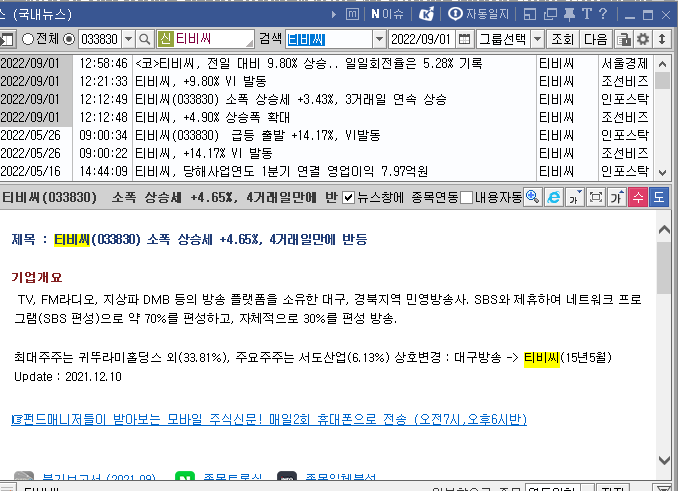Select news '티비씨, +14.17% VI 발동'
Viewport: 678px width, 491px height.
[204, 153]
